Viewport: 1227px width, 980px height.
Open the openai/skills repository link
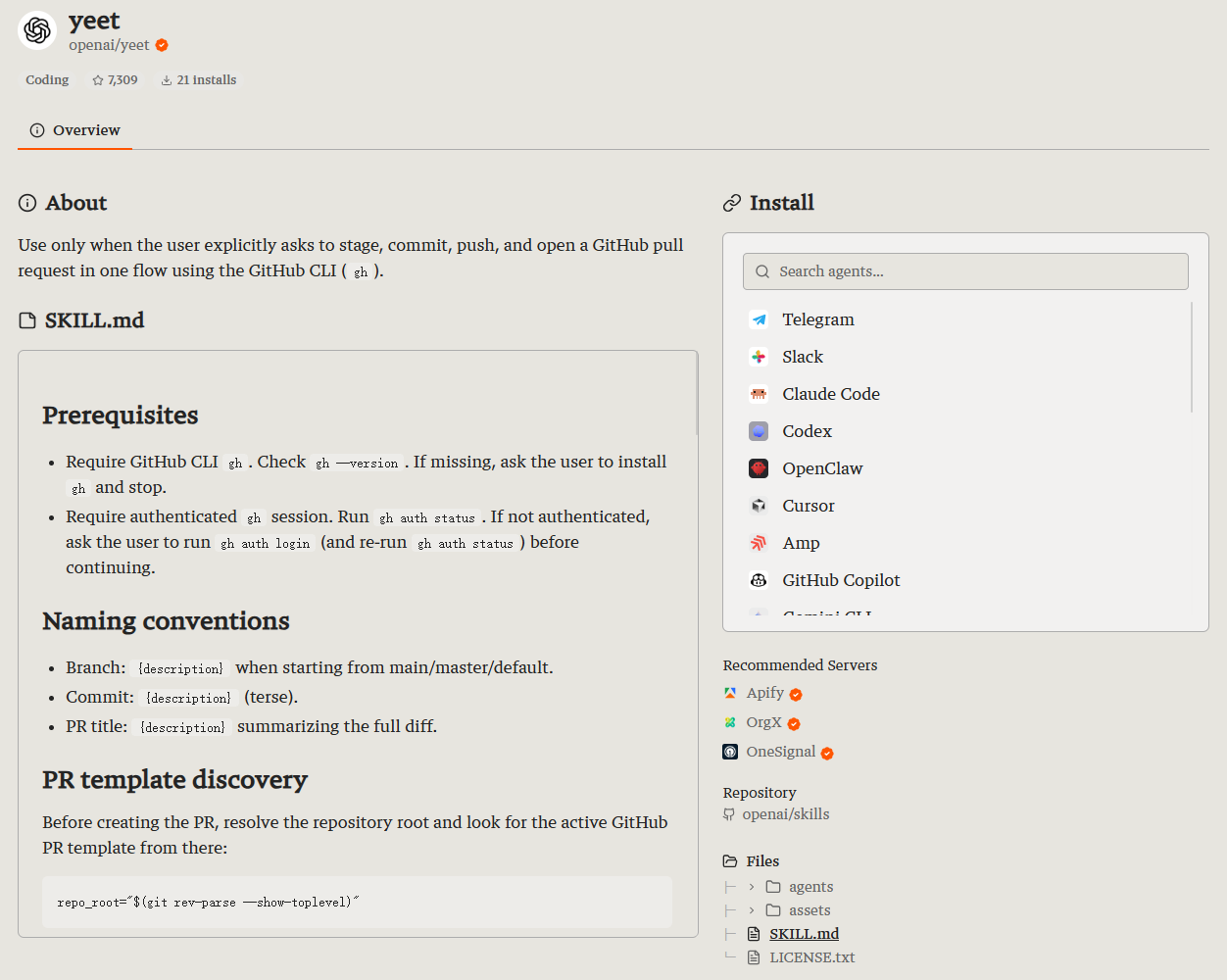click(786, 814)
